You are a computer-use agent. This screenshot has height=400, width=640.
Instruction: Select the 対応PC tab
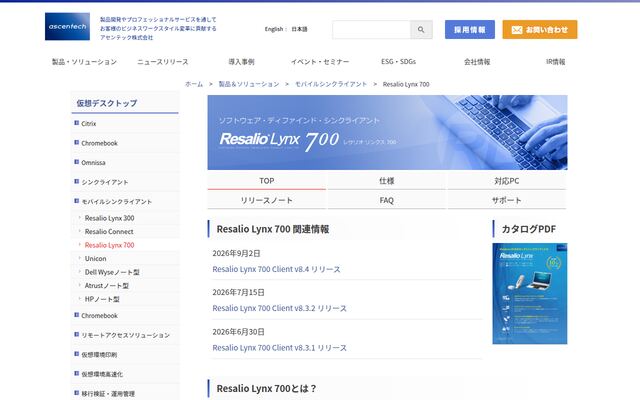coord(507,180)
